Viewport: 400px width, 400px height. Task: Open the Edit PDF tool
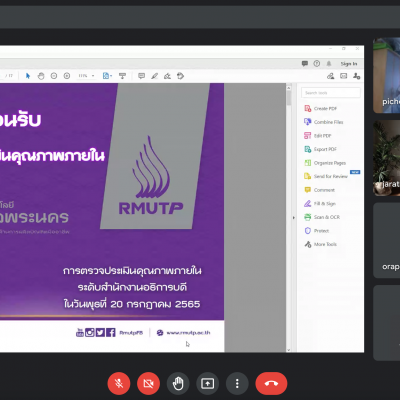[317, 136]
